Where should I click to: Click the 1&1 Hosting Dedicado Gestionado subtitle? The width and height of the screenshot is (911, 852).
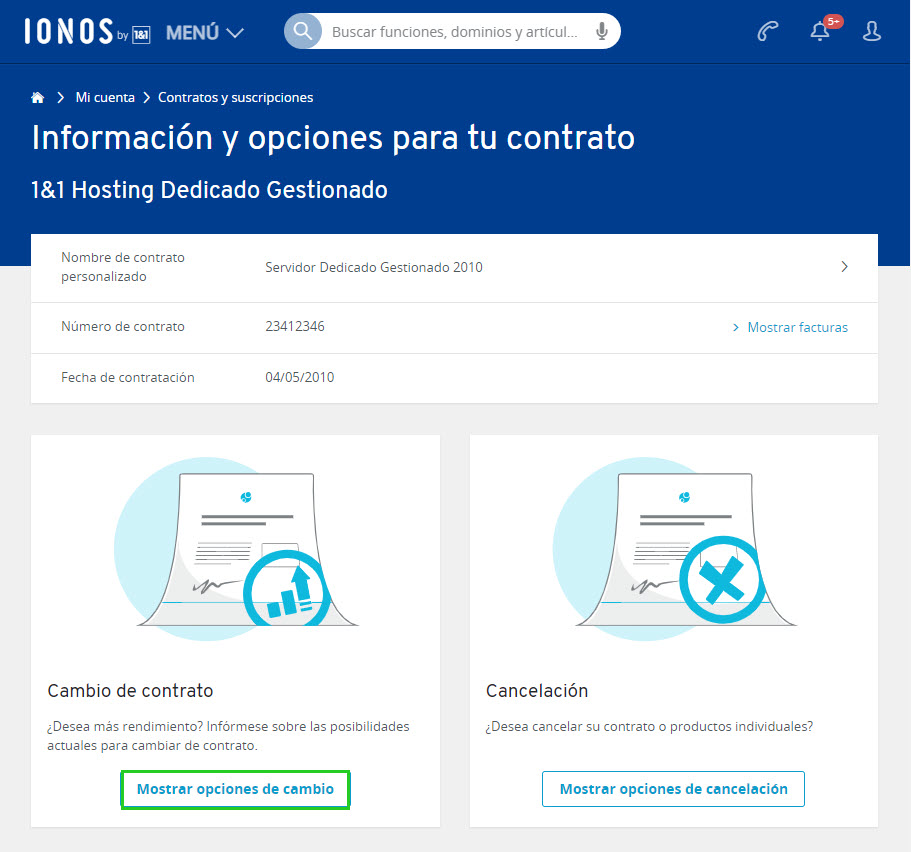[209, 190]
